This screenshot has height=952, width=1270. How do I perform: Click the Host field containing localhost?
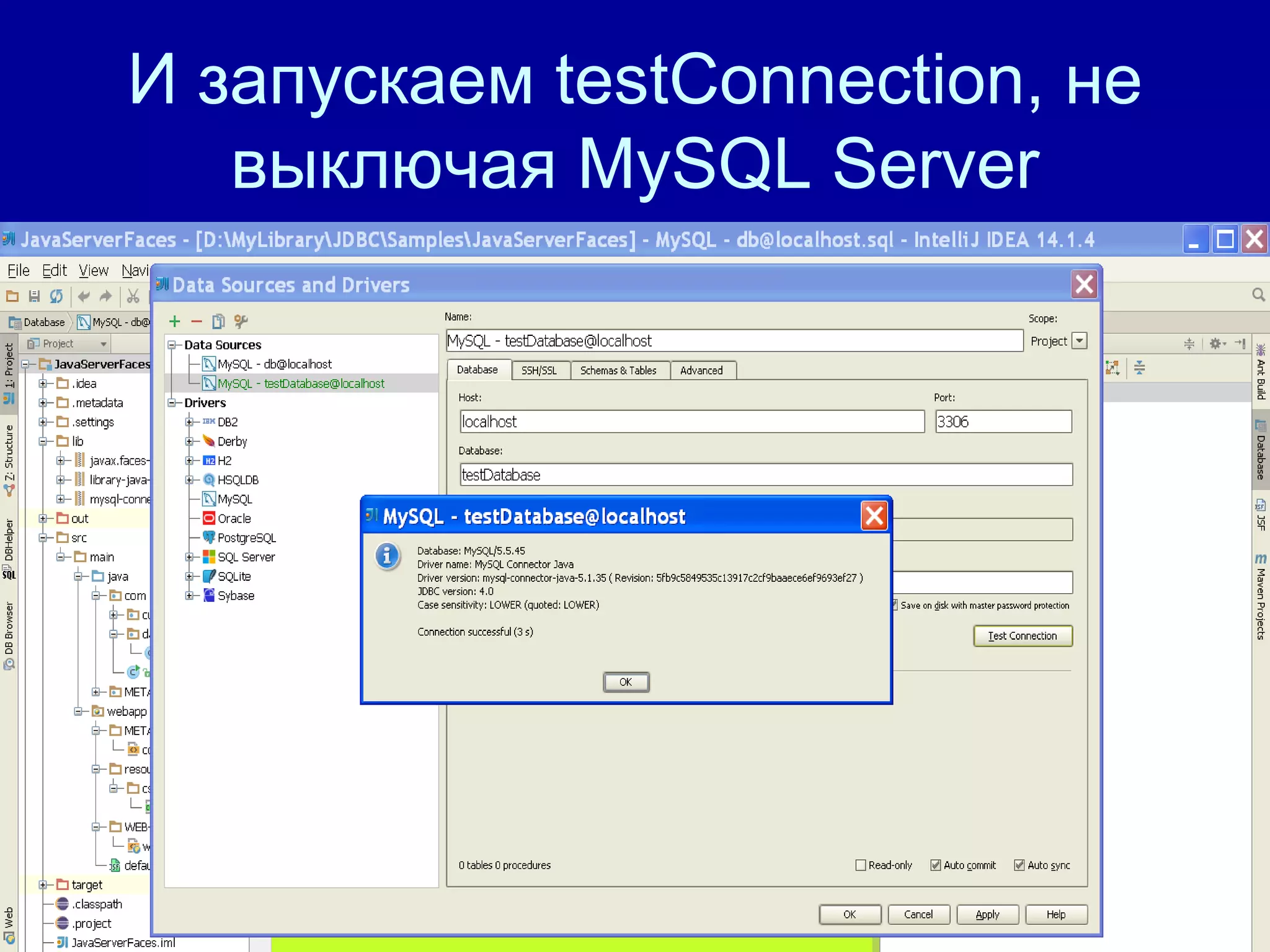[x=692, y=422]
